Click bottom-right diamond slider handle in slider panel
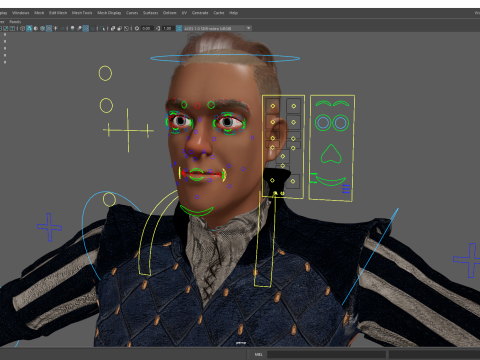 293,181
